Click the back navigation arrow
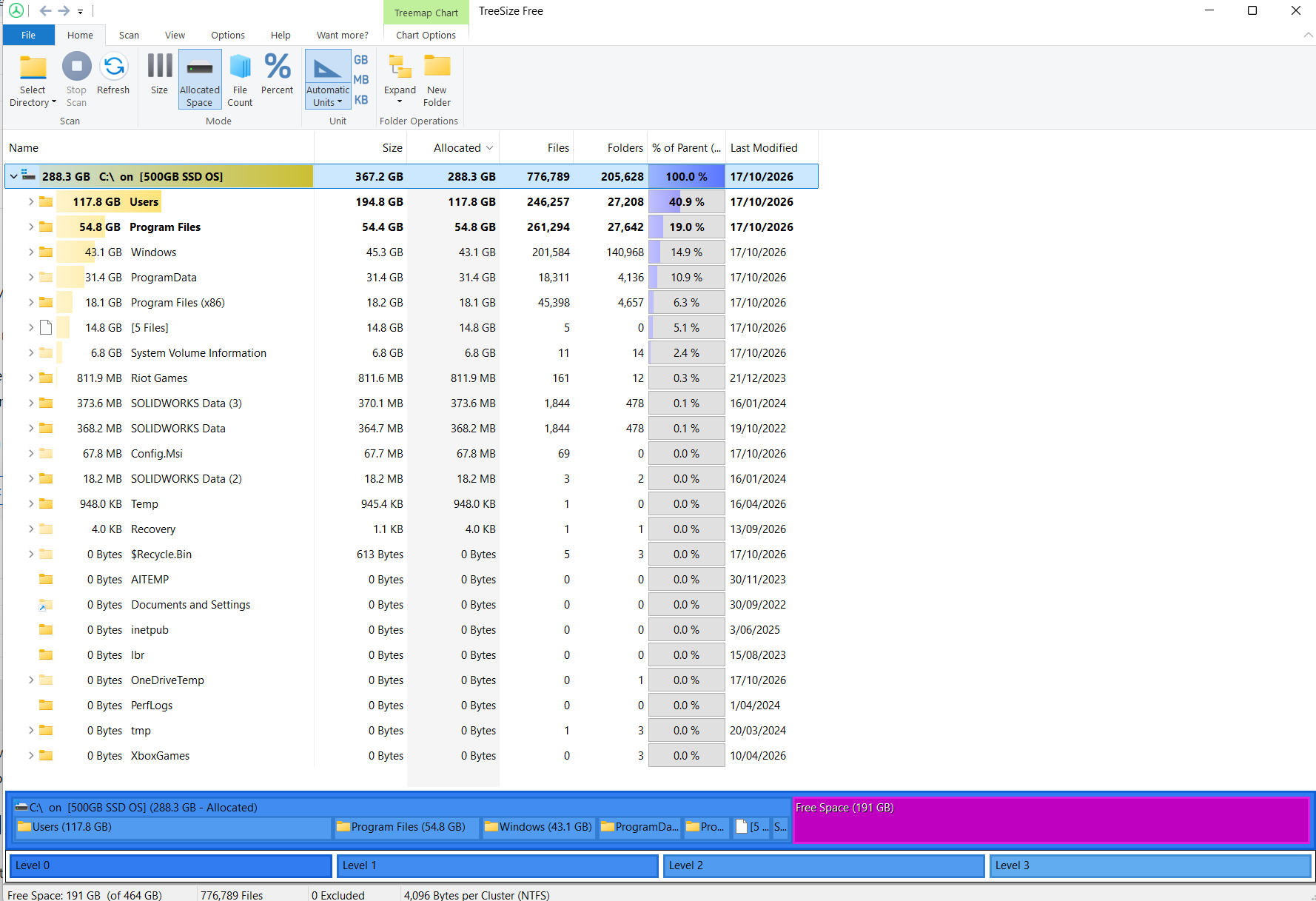This screenshot has width=1316, height=901. [x=45, y=11]
